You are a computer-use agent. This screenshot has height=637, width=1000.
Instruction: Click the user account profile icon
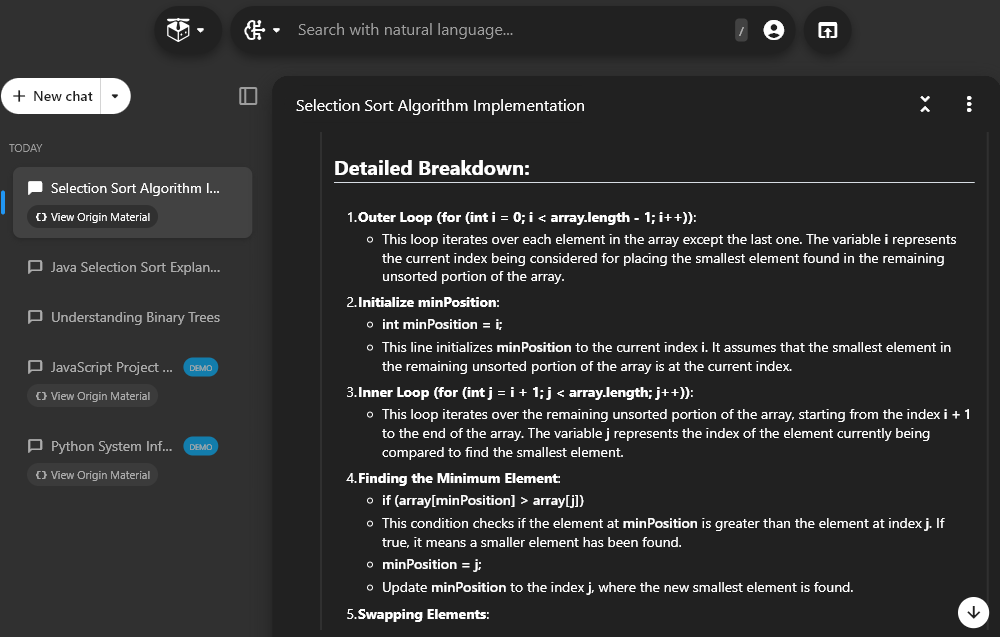[x=773, y=31]
